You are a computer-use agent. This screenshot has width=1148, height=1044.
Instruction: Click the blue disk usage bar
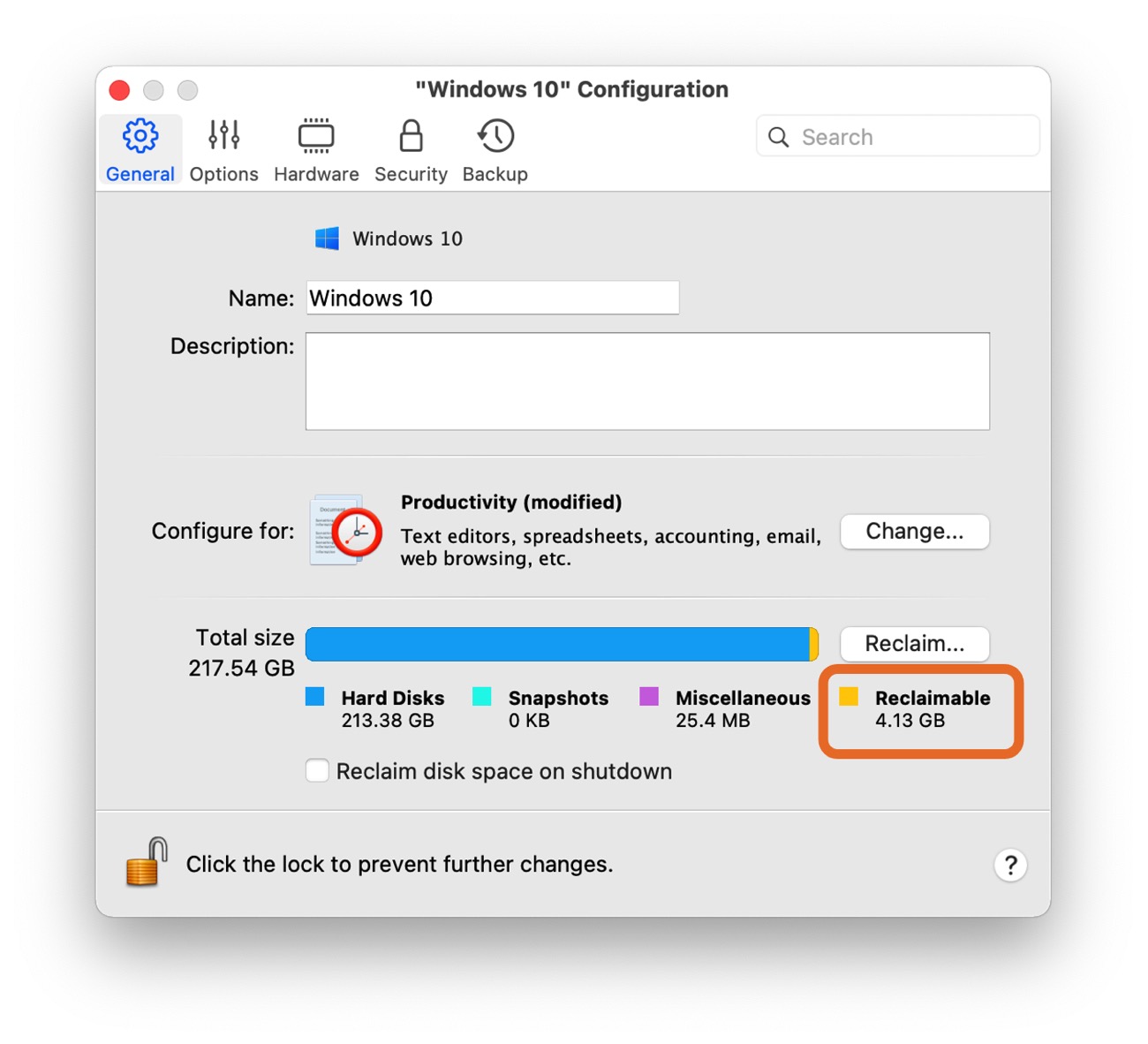click(x=557, y=644)
